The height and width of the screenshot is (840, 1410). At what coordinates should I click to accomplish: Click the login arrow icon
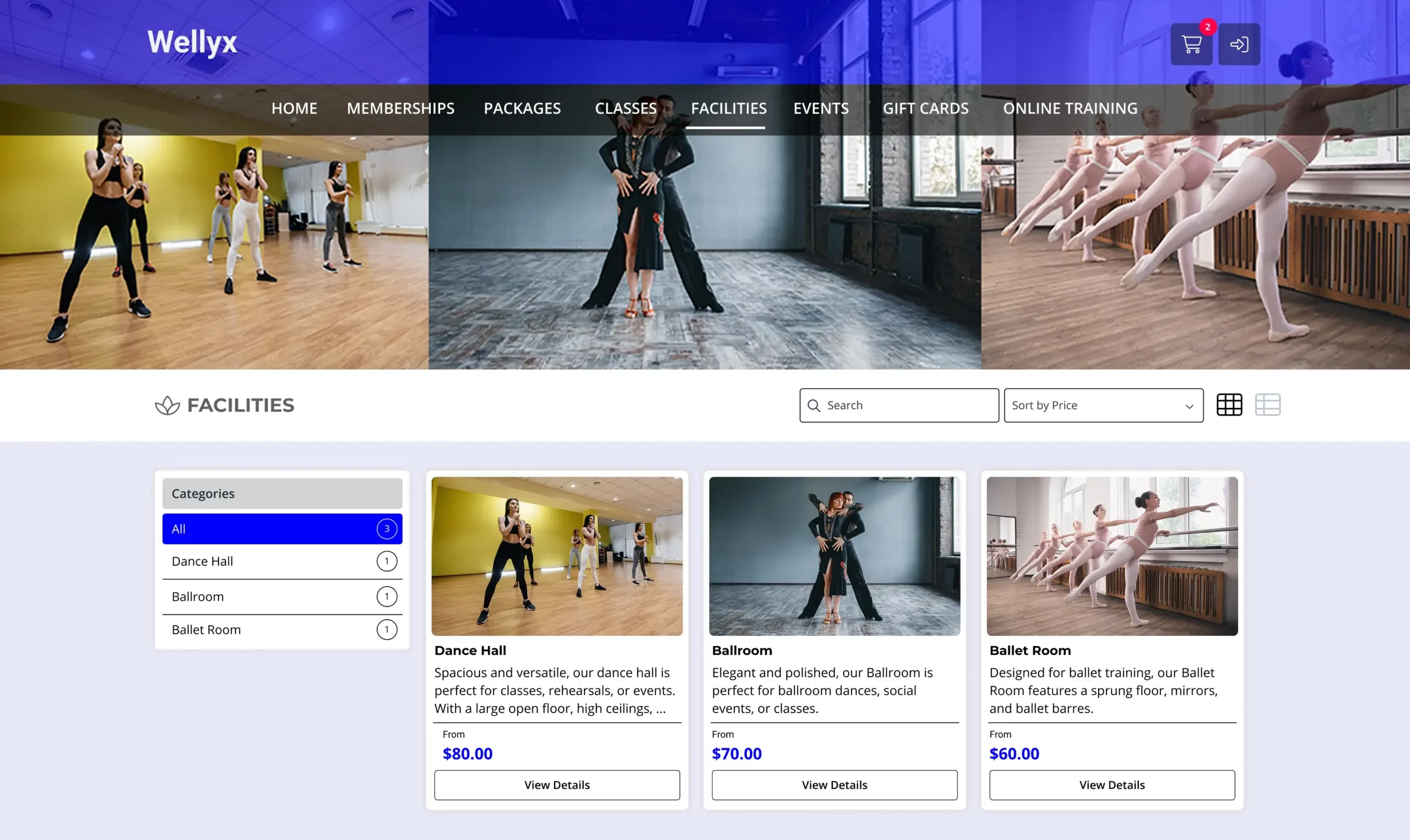(1238, 44)
